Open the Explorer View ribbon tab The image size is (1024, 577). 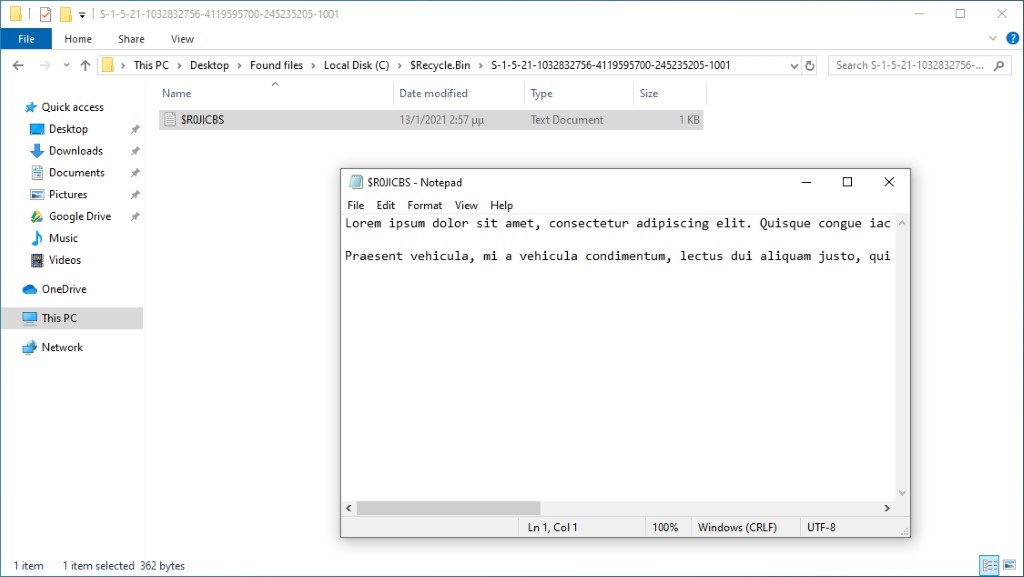coord(182,39)
